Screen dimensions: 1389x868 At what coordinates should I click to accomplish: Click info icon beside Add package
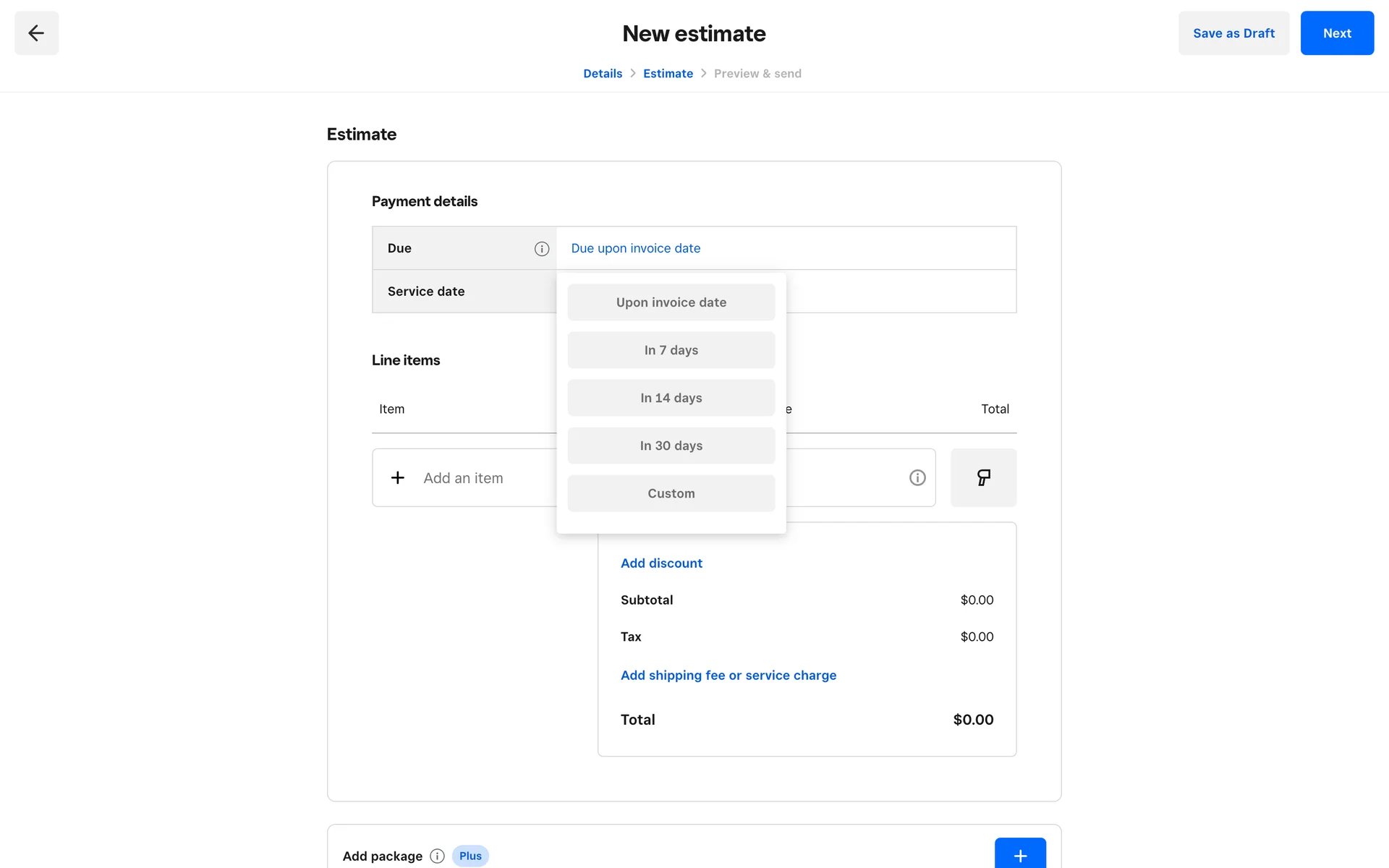click(x=437, y=856)
